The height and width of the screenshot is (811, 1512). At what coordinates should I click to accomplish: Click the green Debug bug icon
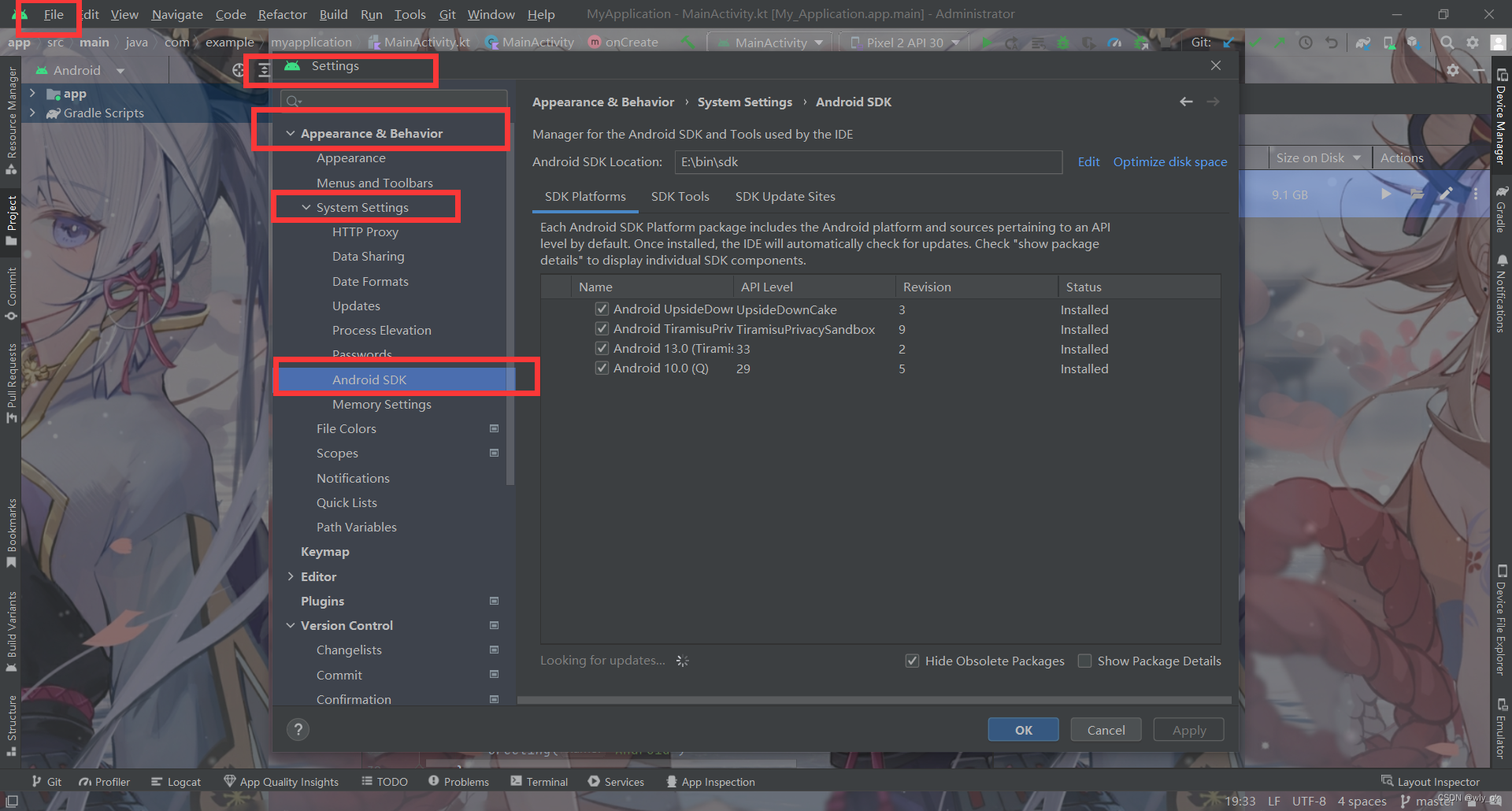pyautogui.click(x=1063, y=43)
